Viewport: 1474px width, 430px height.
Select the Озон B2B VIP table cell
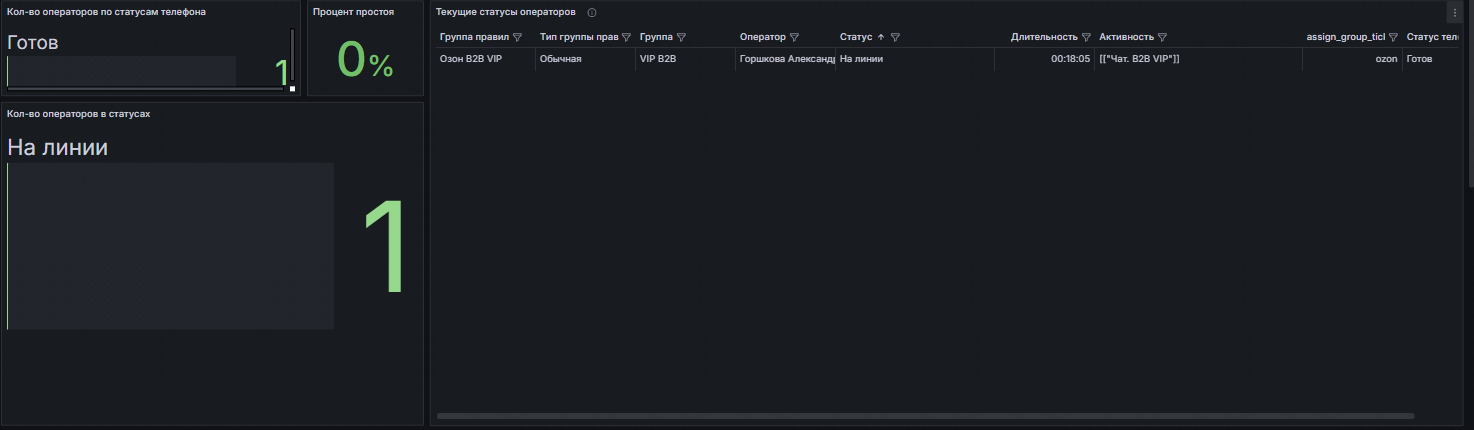click(471, 59)
